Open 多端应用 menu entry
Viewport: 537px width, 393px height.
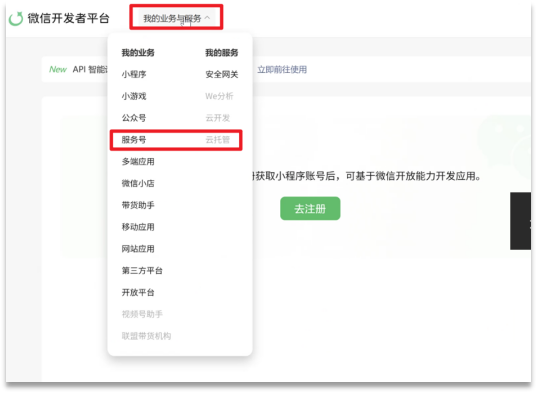(x=138, y=162)
